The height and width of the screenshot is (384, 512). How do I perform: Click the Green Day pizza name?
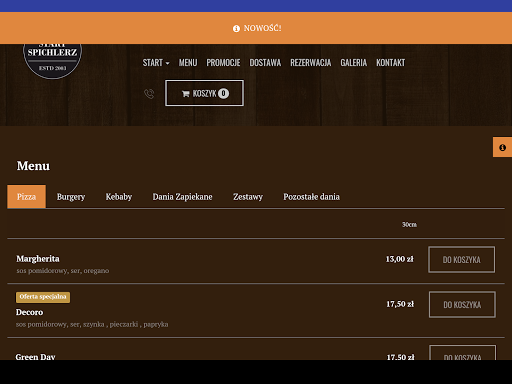pyautogui.click(x=35, y=356)
